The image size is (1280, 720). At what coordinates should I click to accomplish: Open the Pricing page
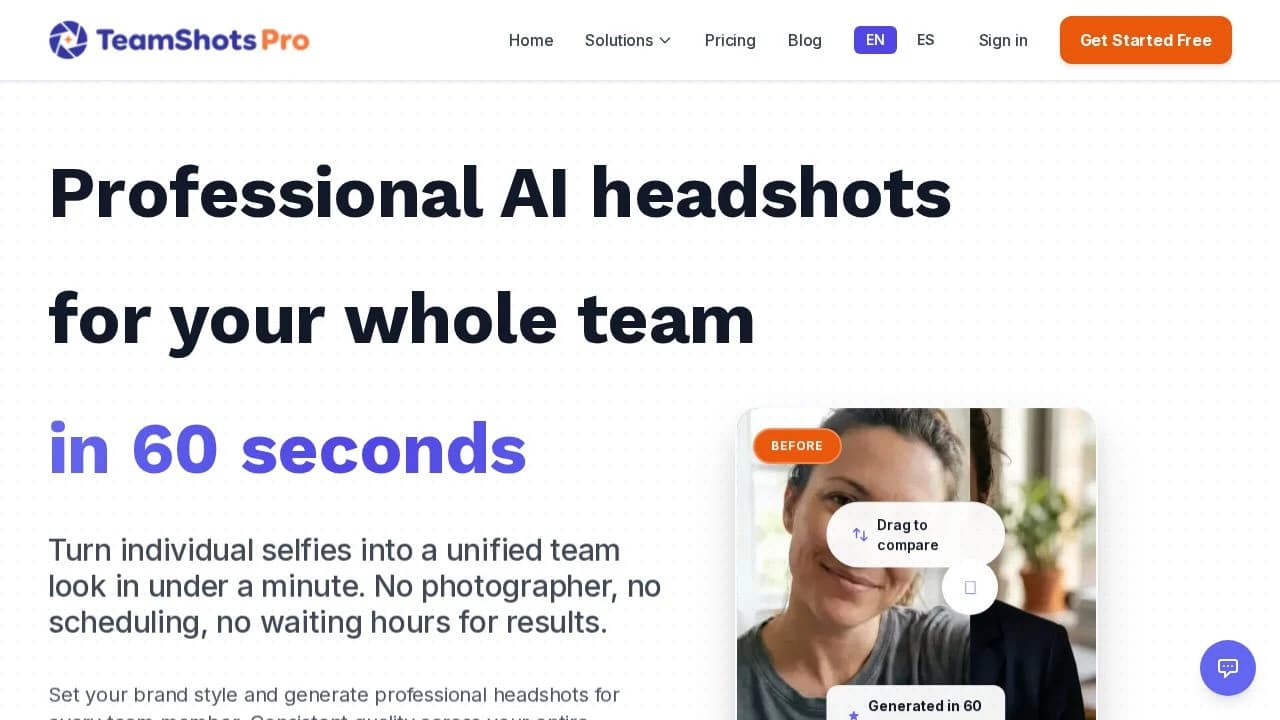(730, 40)
